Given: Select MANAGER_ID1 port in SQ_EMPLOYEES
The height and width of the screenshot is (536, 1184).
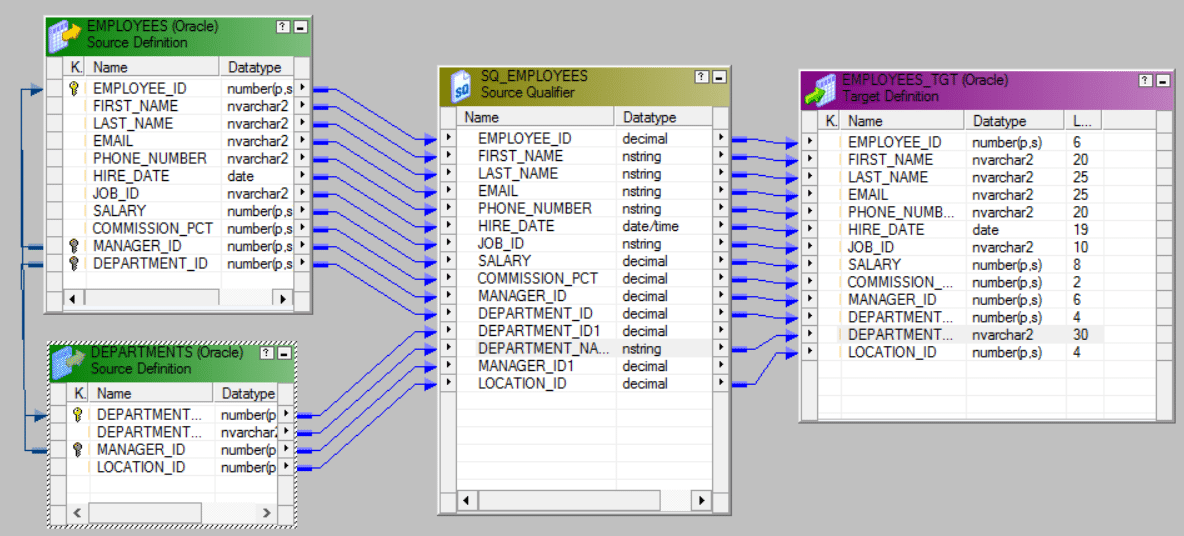Looking at the screenshot, I should (x=584, y=366).
